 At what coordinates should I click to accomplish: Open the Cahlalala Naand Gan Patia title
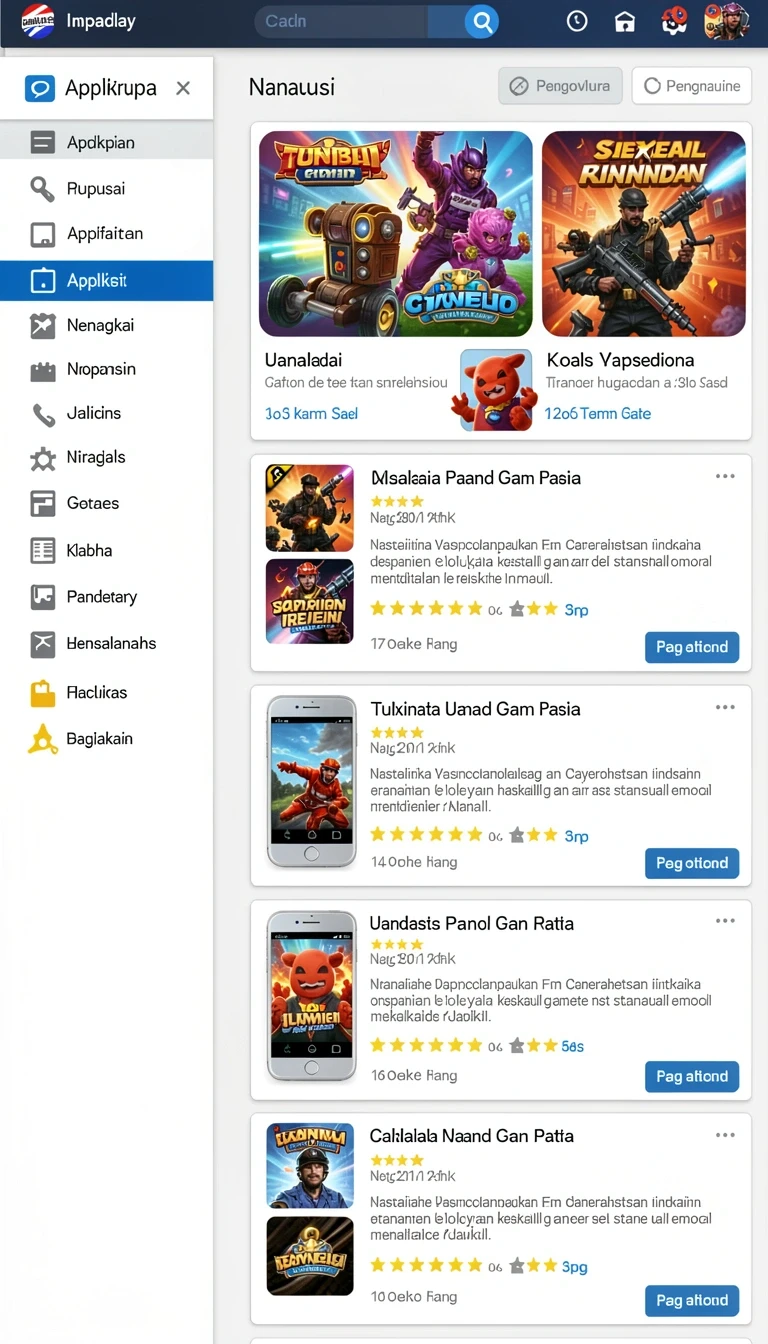pyautogui.click(x=472, y=1136)
